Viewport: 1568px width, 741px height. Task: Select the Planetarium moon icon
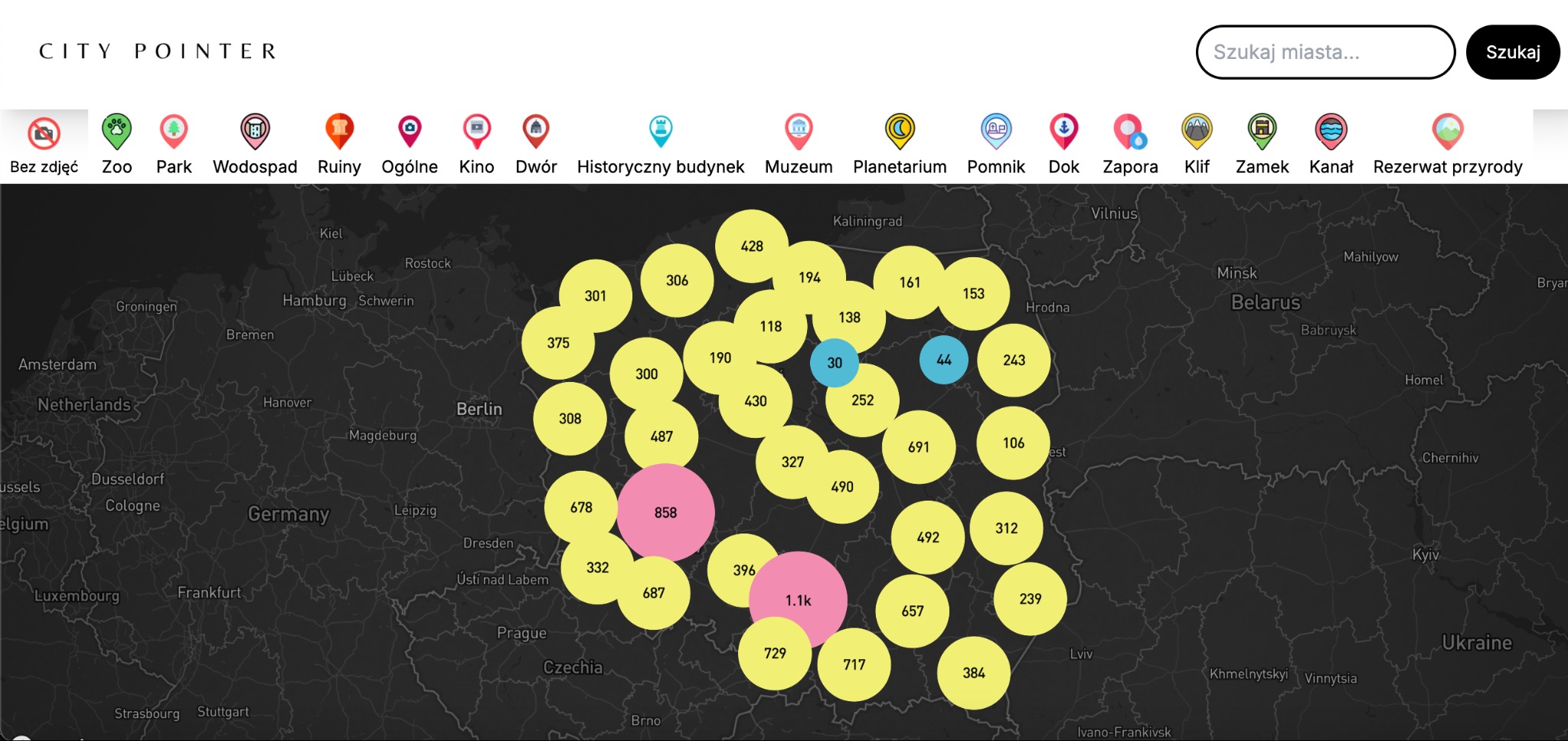899,132
